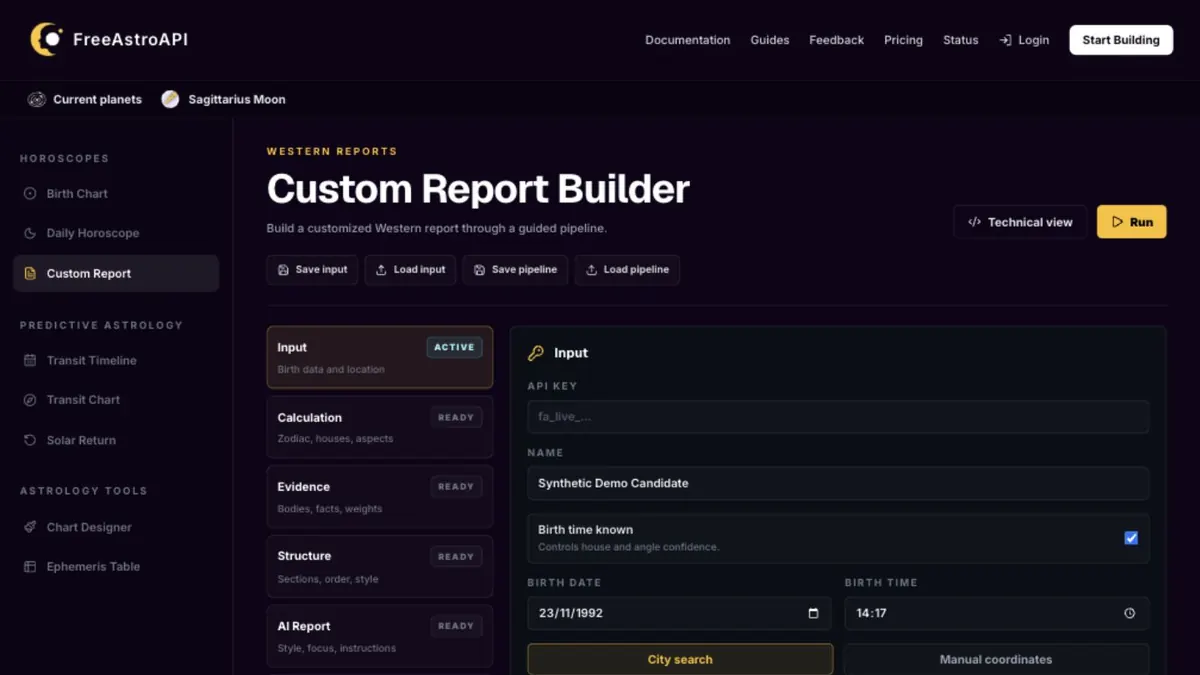
Task: Open the birth time clock picker icon
Action: tap(1130, 613)
